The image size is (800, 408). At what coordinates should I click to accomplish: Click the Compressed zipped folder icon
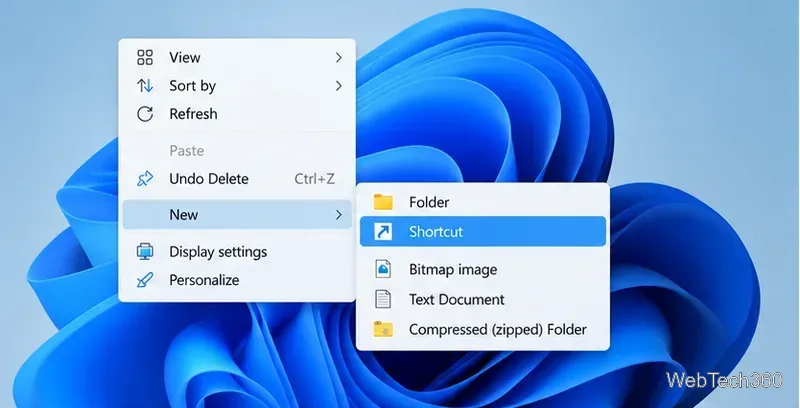[x=383, y=329]
